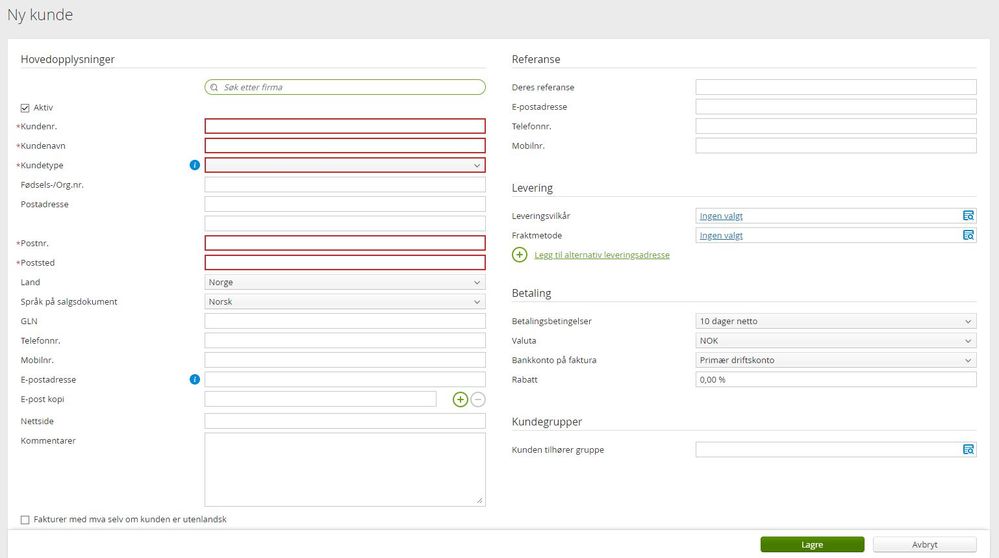The image size is (999, 558).
Task: Open the Valuta dropdown showing NOK
Action: 836,341
